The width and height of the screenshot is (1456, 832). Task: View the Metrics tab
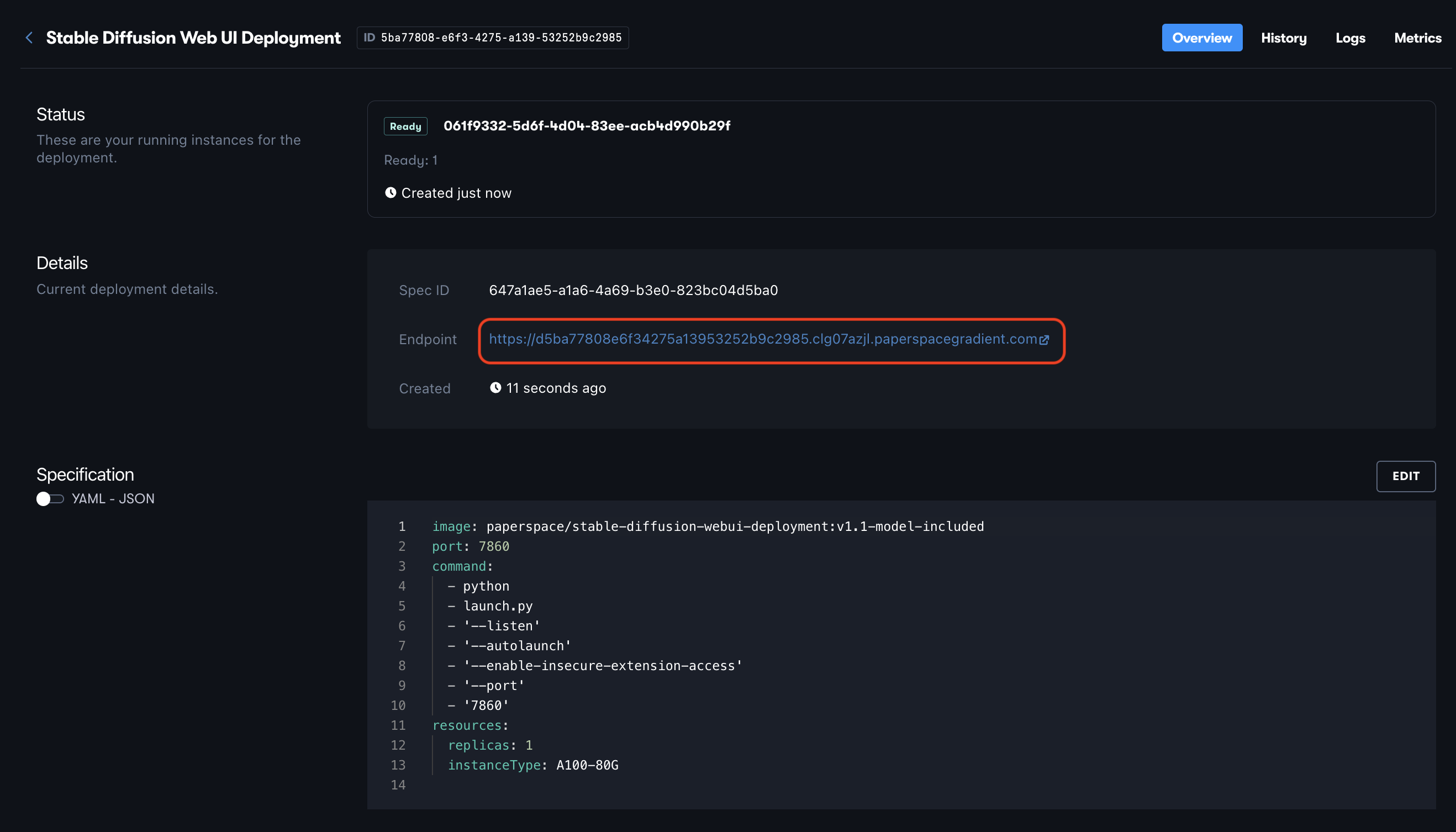click(x=1417, y=38)
